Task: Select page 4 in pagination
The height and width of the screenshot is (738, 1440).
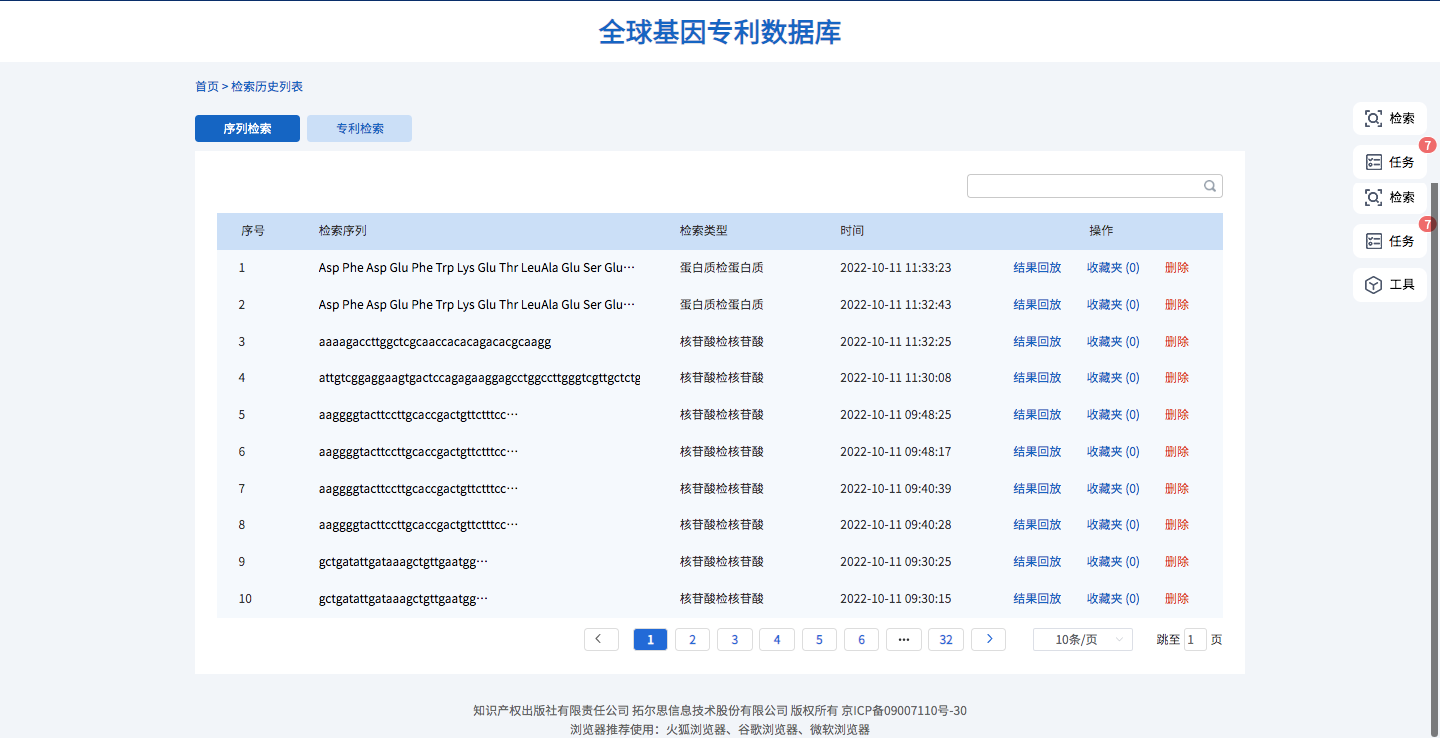Action: [777, 640]
